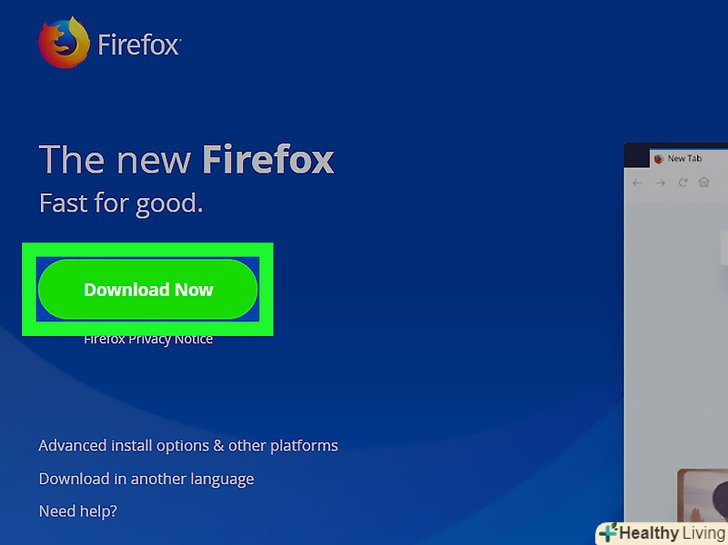Click the Firefox fox logo icon

pyautogui.click(x=64, y=43)
